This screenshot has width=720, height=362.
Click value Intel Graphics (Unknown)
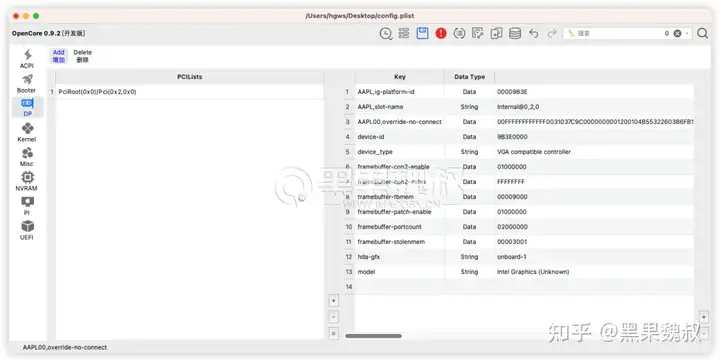coord(533,272)
